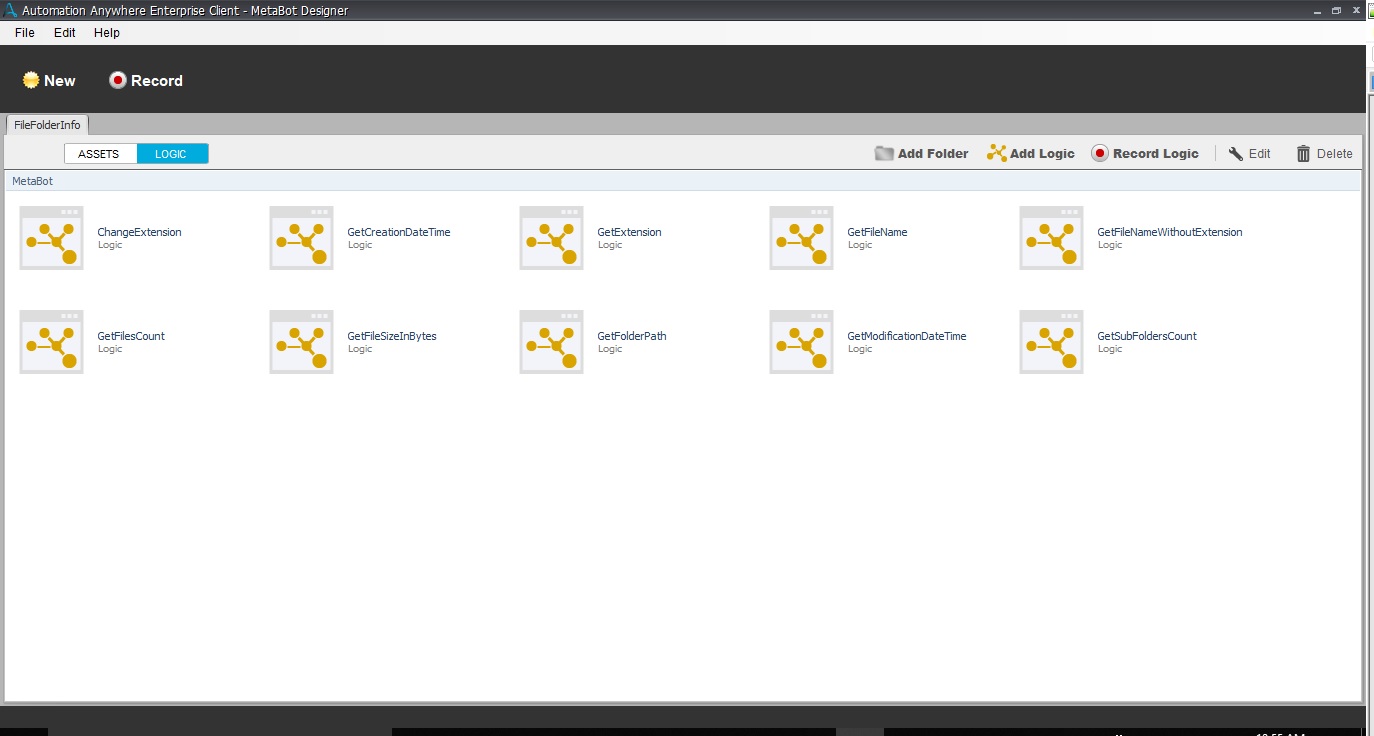This screenshot has height=736, width=1374.
Task: Create a new MetaBot with New
Action: 49,80
